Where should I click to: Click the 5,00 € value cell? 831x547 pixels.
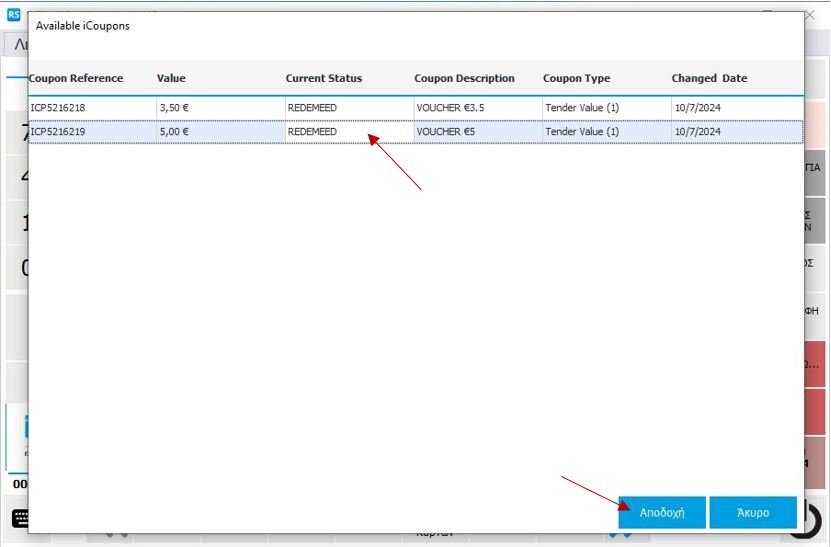pyautogui.click(x=174, y=132)
